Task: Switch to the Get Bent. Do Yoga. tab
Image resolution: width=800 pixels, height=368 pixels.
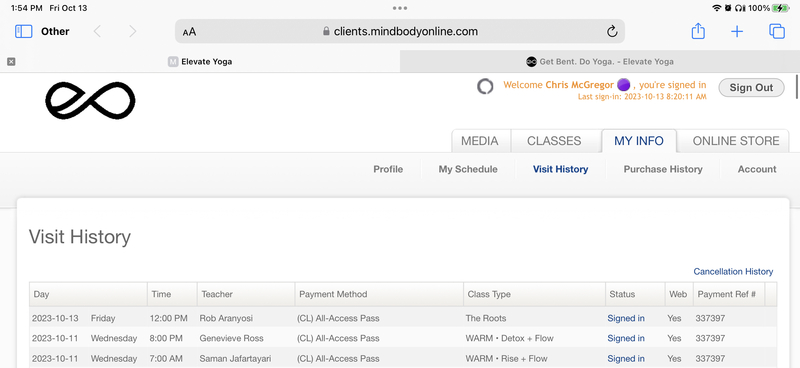Action: click(x=600, y=62)
